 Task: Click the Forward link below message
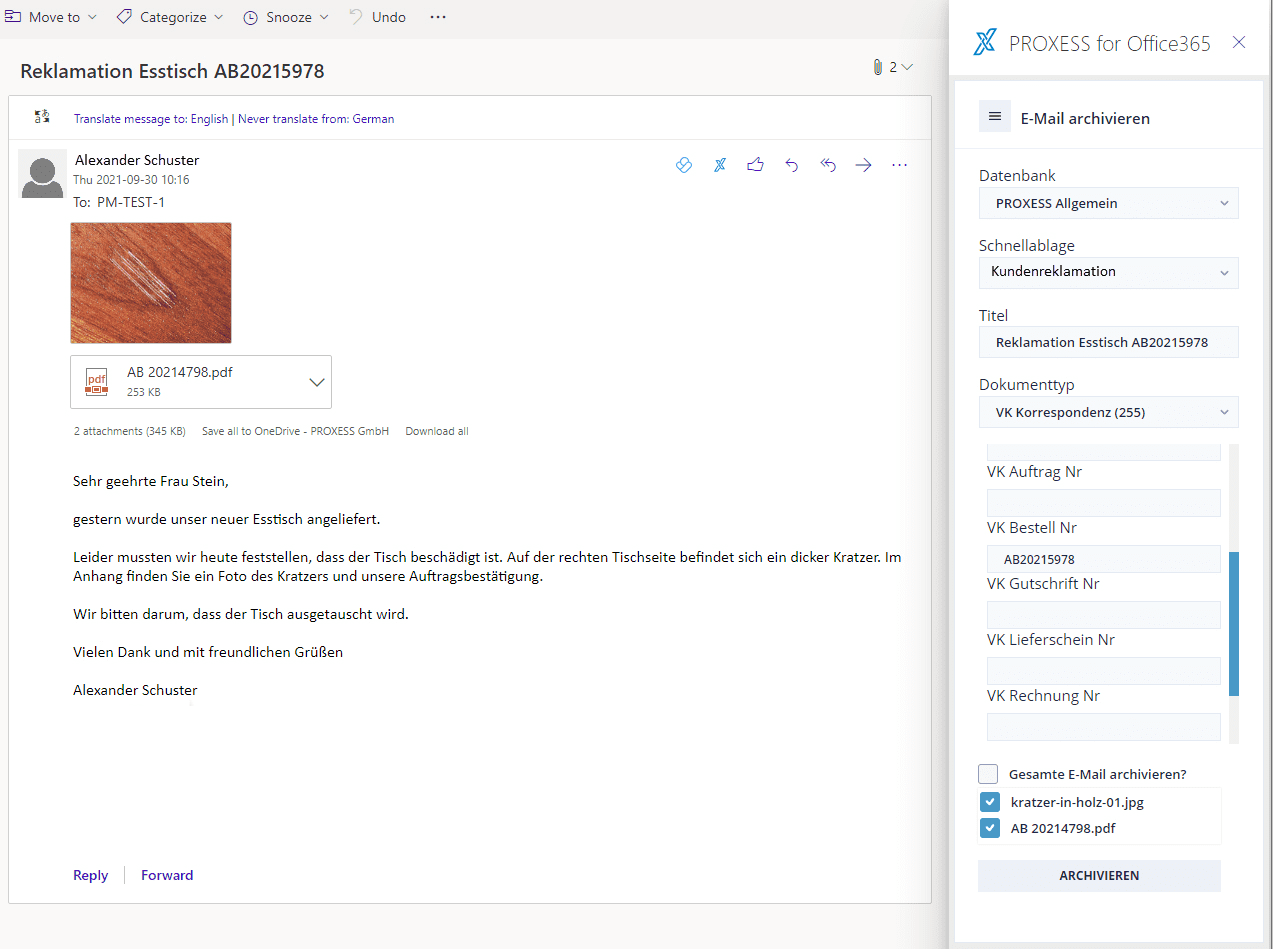(x=167, y=875)
